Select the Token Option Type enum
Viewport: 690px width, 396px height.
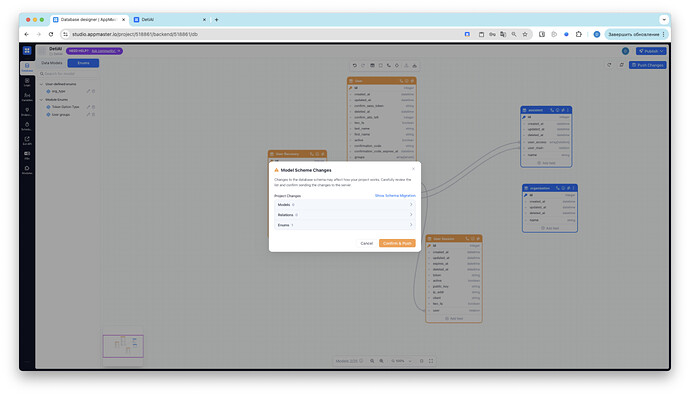(x=65, y=107)
